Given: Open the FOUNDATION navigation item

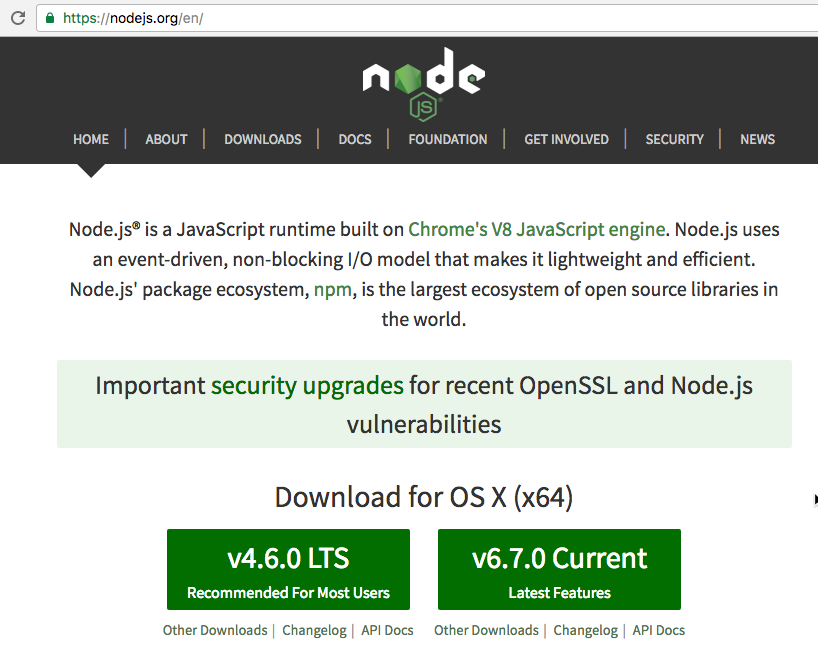Looking at the screenshot, I should click(447, 139).
